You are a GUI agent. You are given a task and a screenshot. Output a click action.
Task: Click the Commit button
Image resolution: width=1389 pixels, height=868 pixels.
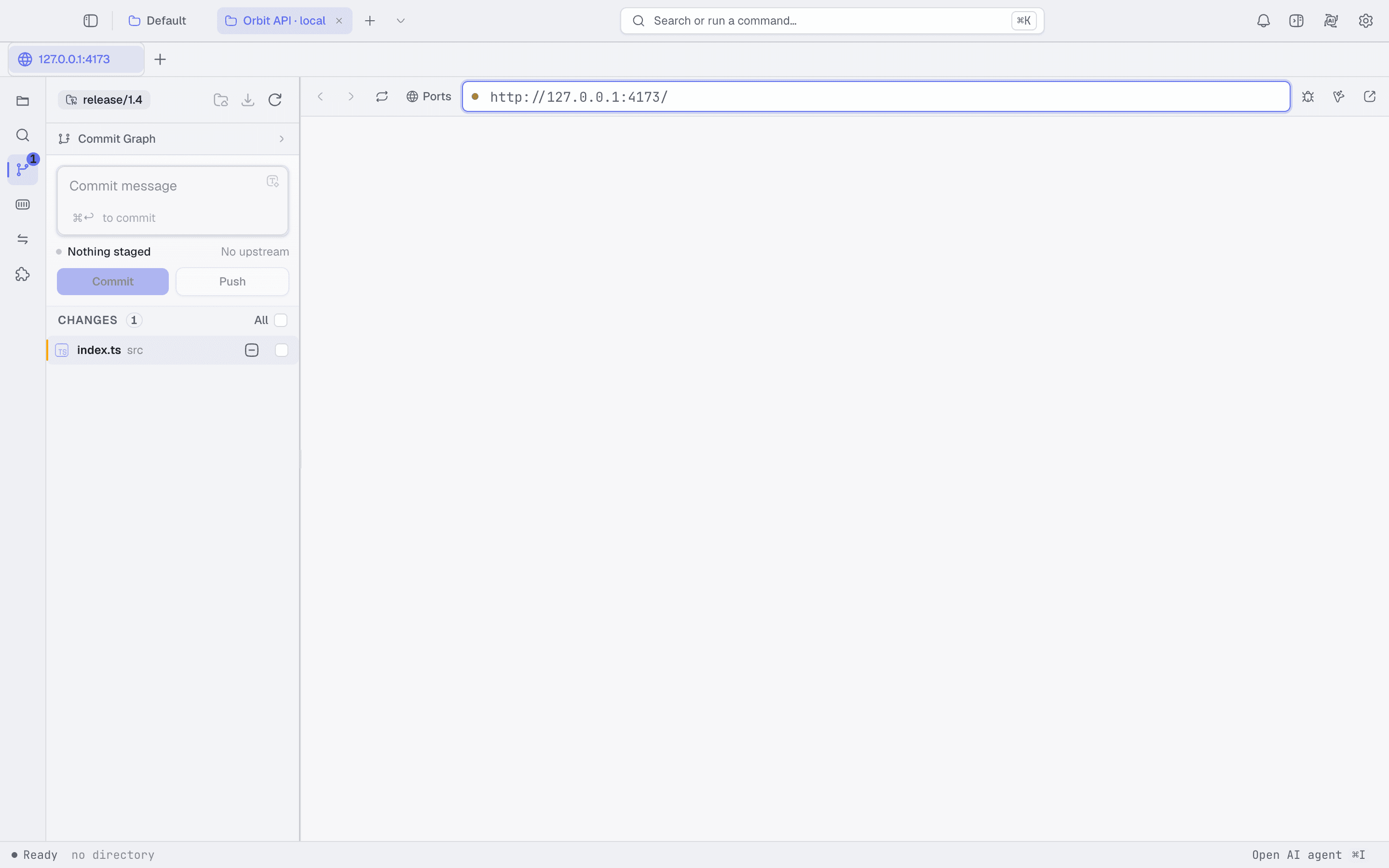(112, 282)
